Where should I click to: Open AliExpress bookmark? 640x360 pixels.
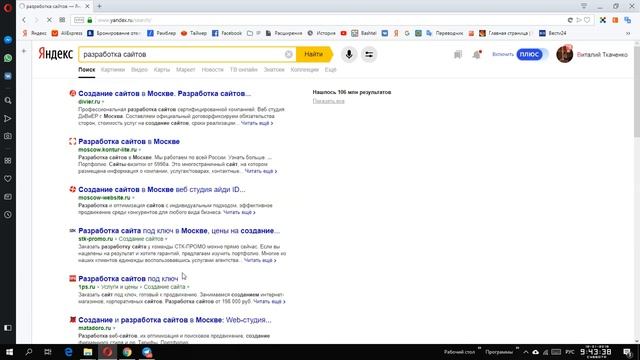click(67, 33)
